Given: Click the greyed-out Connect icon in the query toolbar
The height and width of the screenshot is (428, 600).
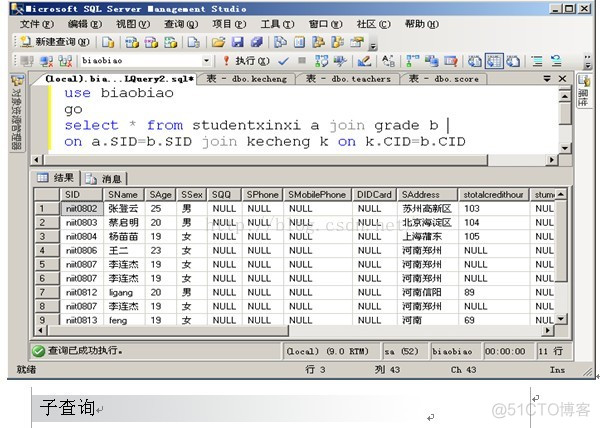Looking at the screenshot, I should click(27, 61).
